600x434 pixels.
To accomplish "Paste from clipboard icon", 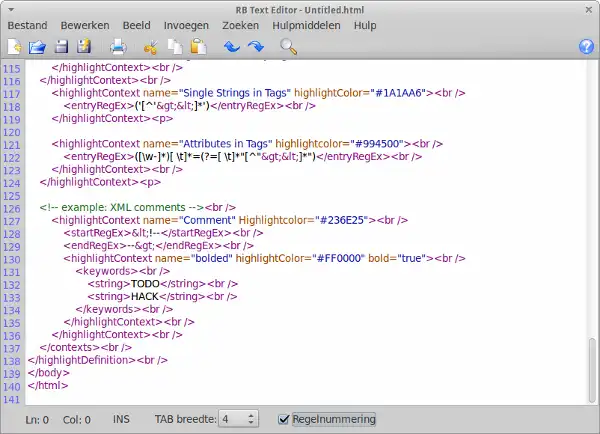I will point(198,47).
